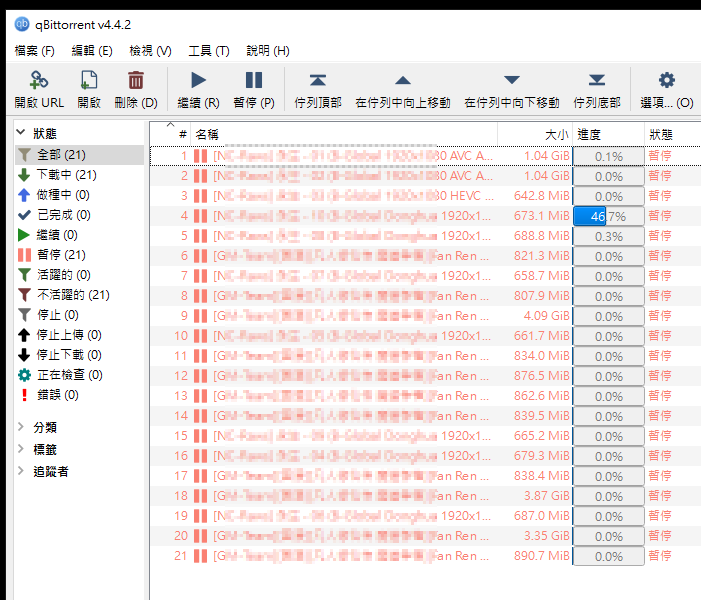The height and width of the screenshot is (600, 701).
Task: Click the resume play icon in toolbar
Action: (x=198, y=80)
